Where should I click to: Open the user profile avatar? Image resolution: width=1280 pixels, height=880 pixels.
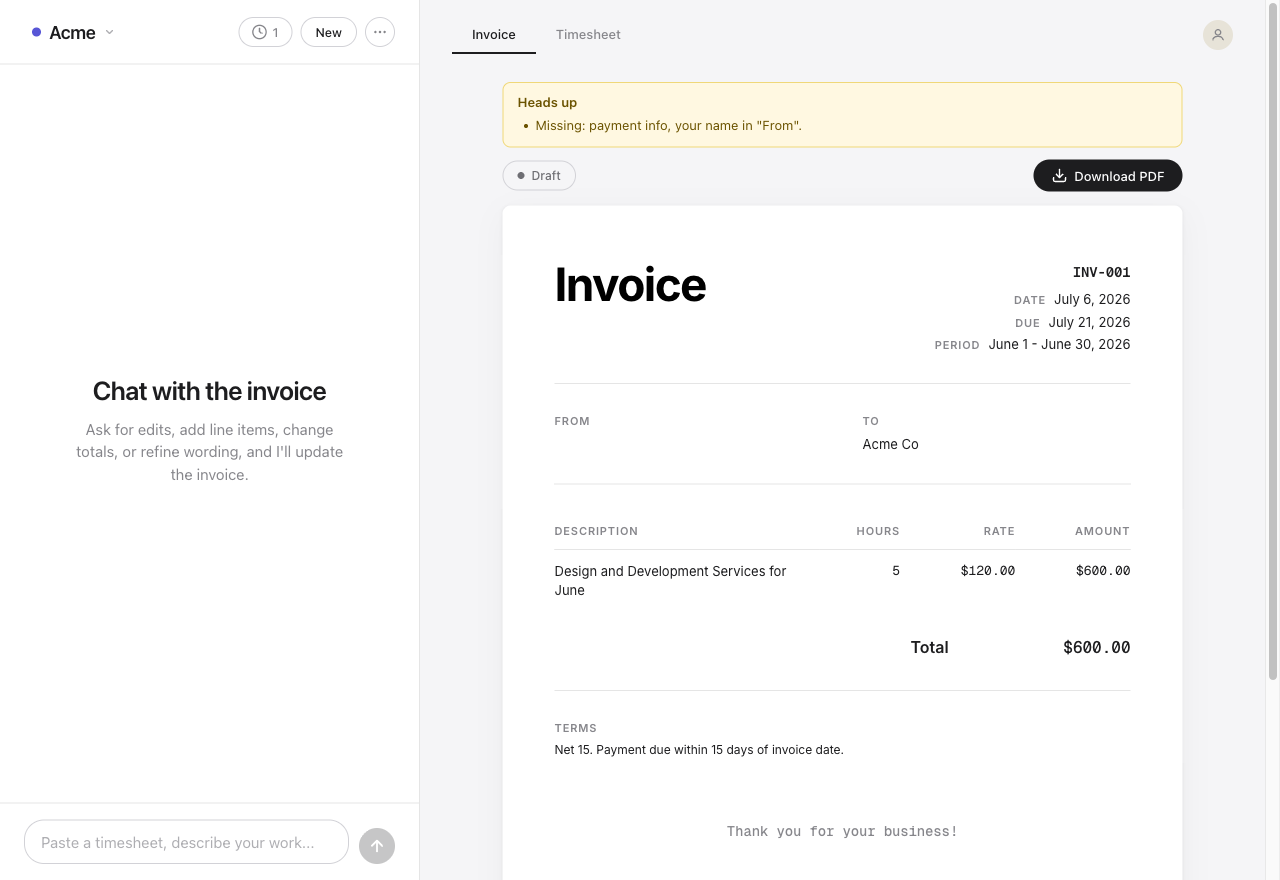pos(1218,35)
